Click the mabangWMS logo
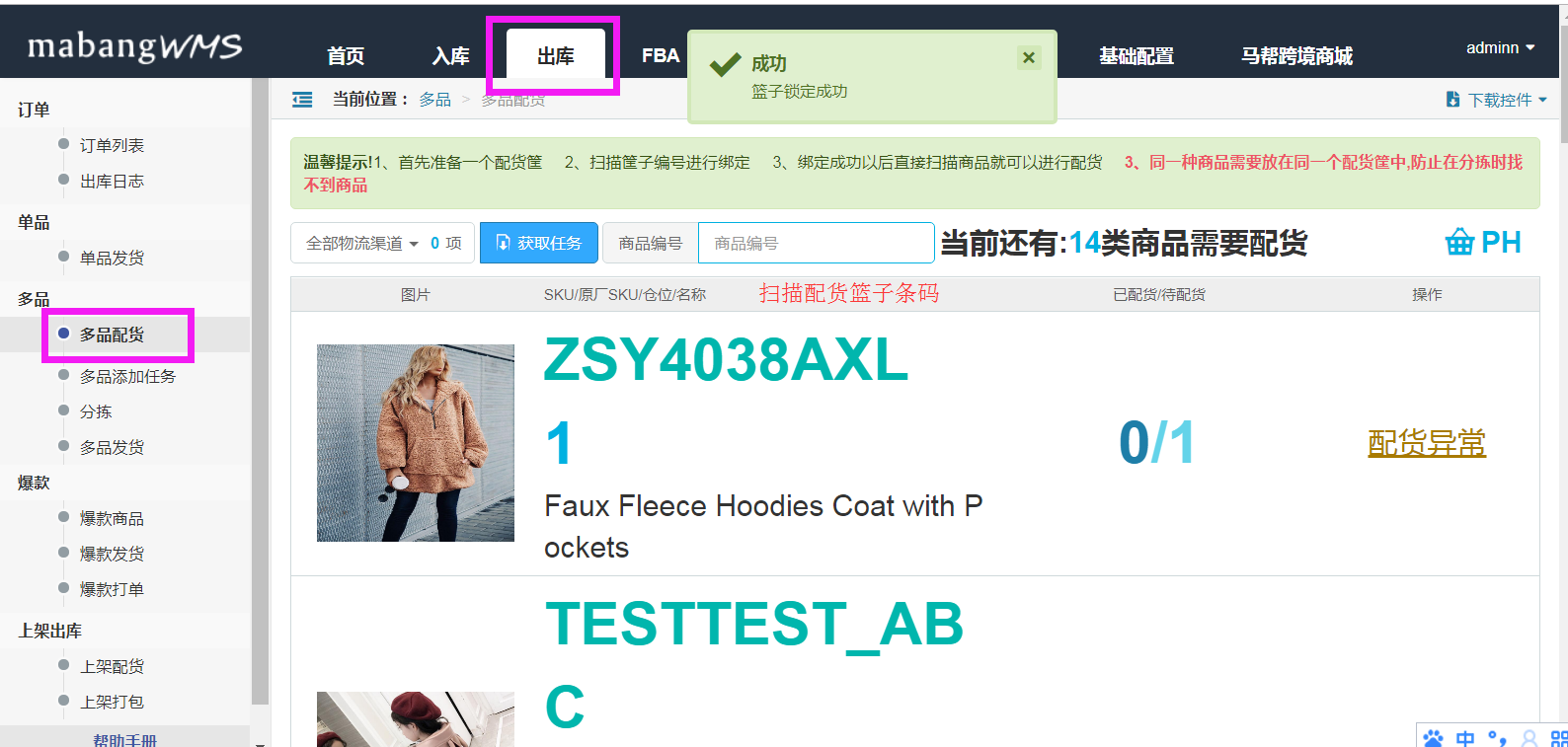 [x=135, y=46]
